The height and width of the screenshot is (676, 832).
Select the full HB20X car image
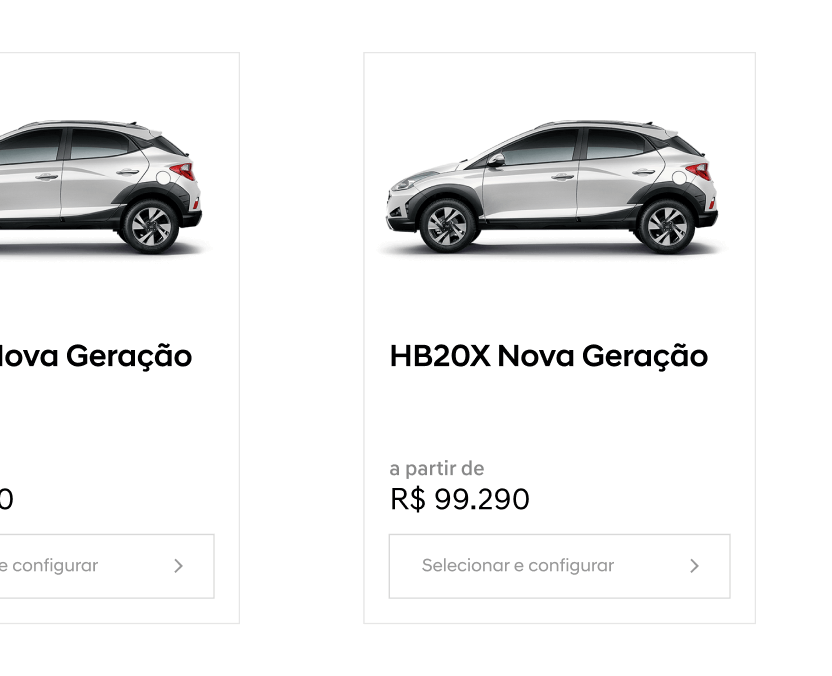tap(552, 187)
